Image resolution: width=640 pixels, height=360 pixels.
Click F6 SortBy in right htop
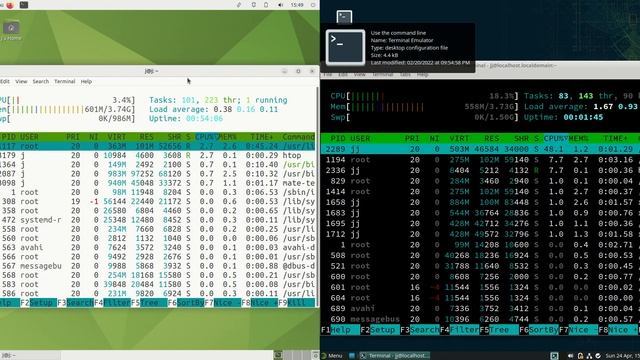click(540, 329)
